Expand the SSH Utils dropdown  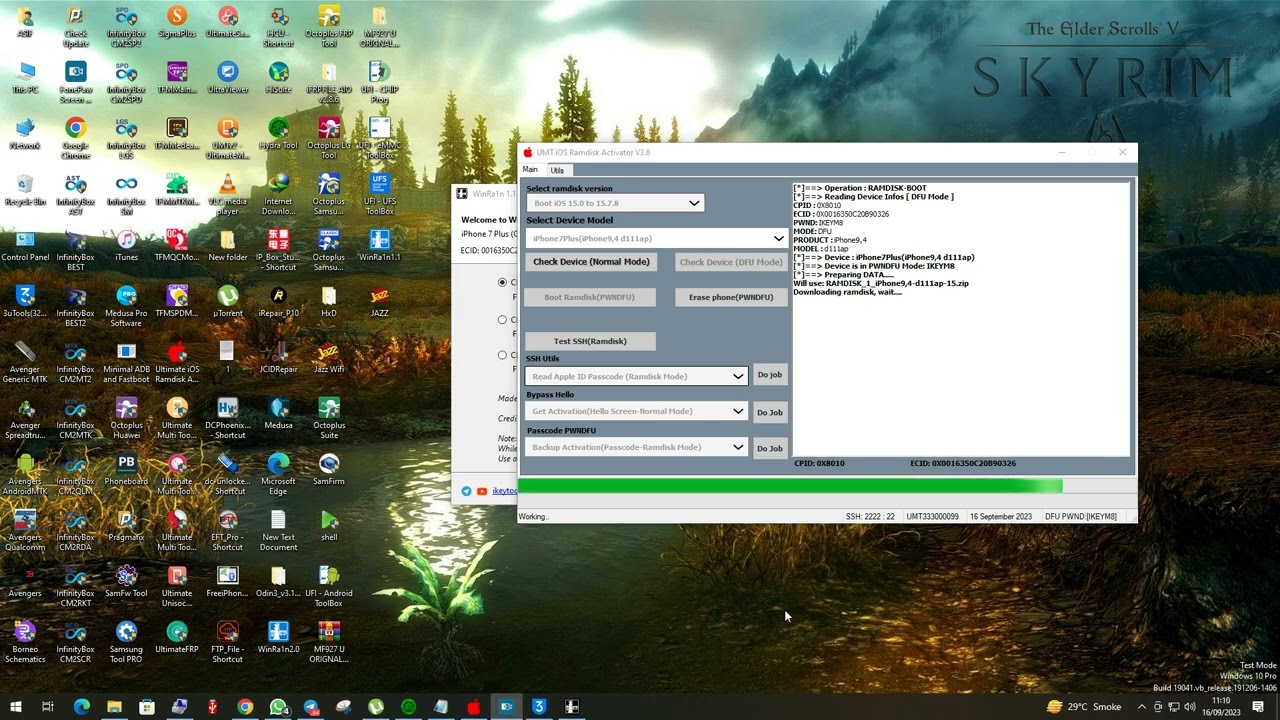738,376
